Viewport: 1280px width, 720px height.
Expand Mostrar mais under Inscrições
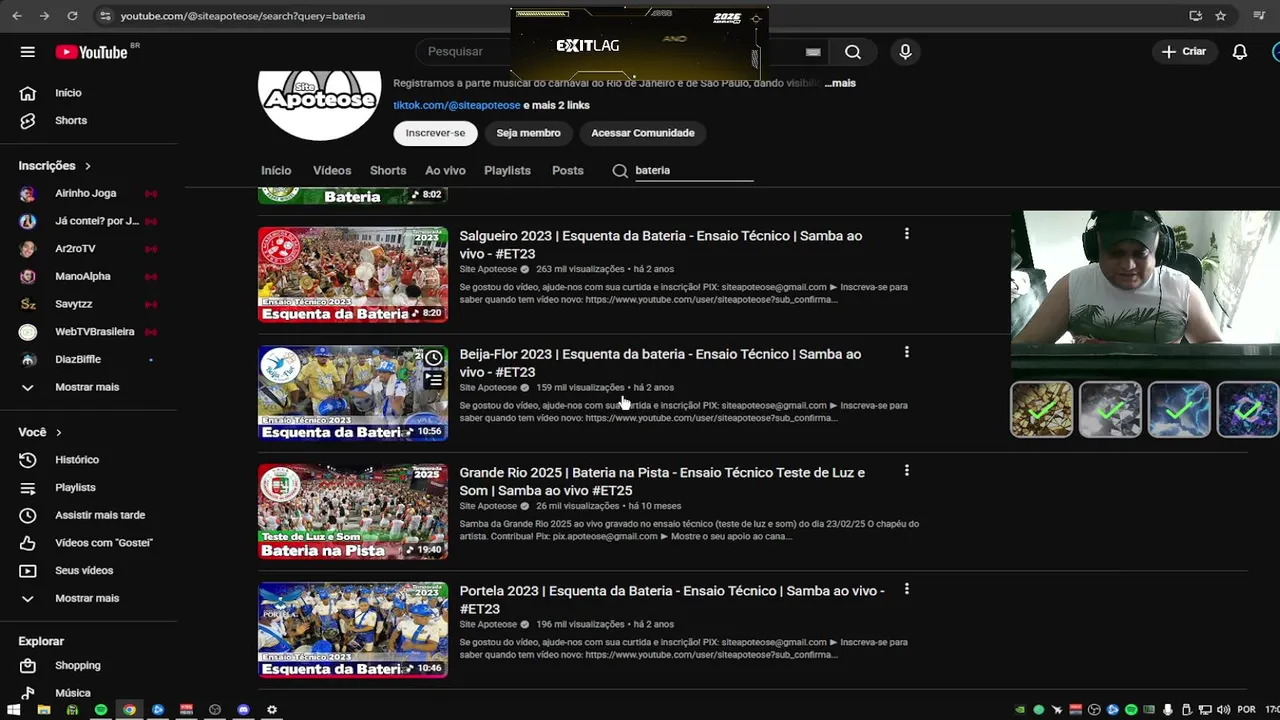[88, 387]
